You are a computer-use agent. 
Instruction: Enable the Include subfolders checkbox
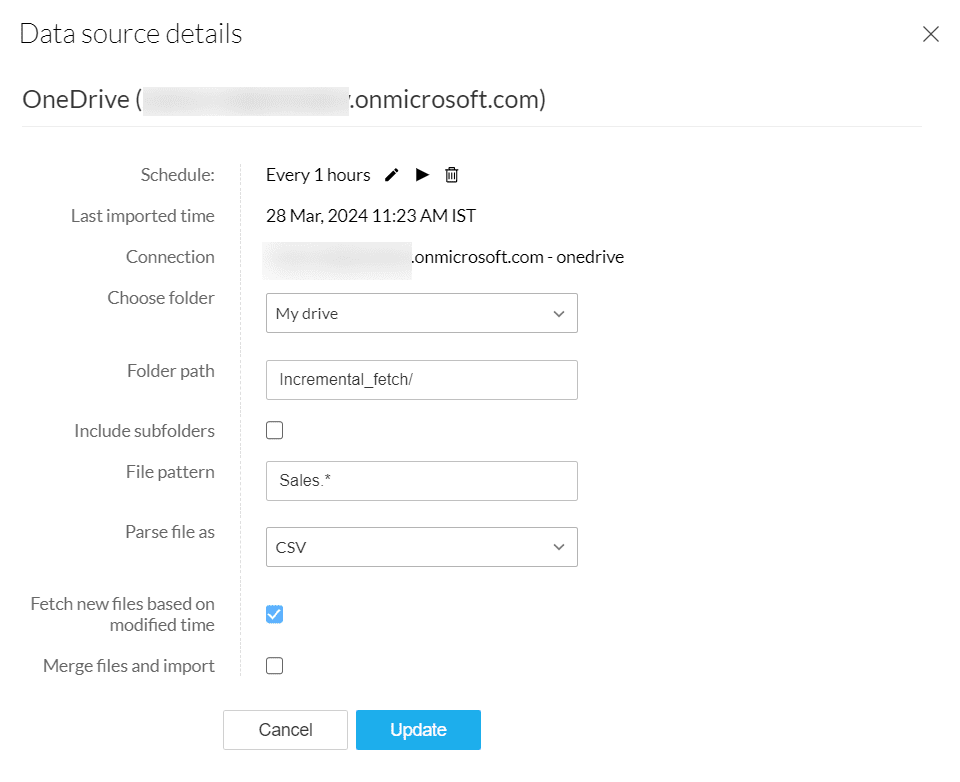(x=275, y=431)
